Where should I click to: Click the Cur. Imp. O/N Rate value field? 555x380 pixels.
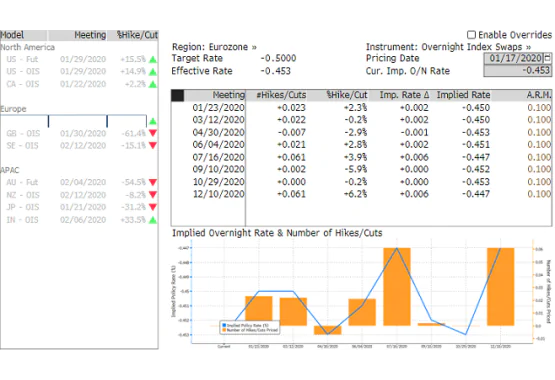517,71
